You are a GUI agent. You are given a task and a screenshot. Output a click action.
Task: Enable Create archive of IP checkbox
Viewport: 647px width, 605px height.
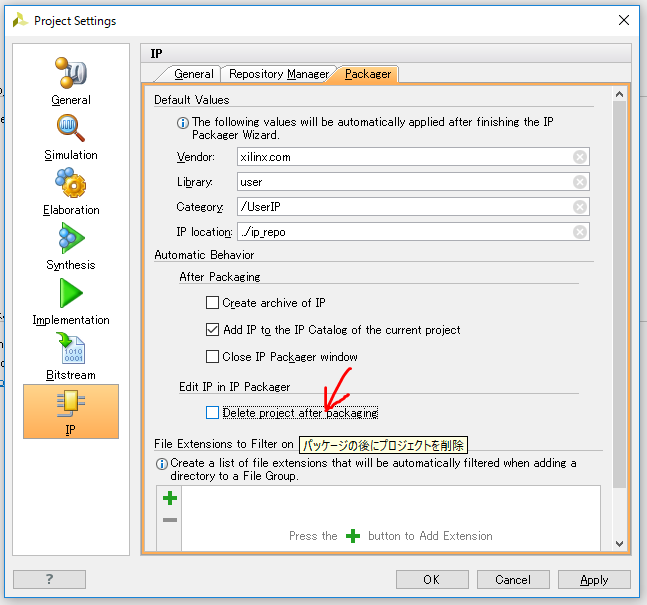point(212,303)
